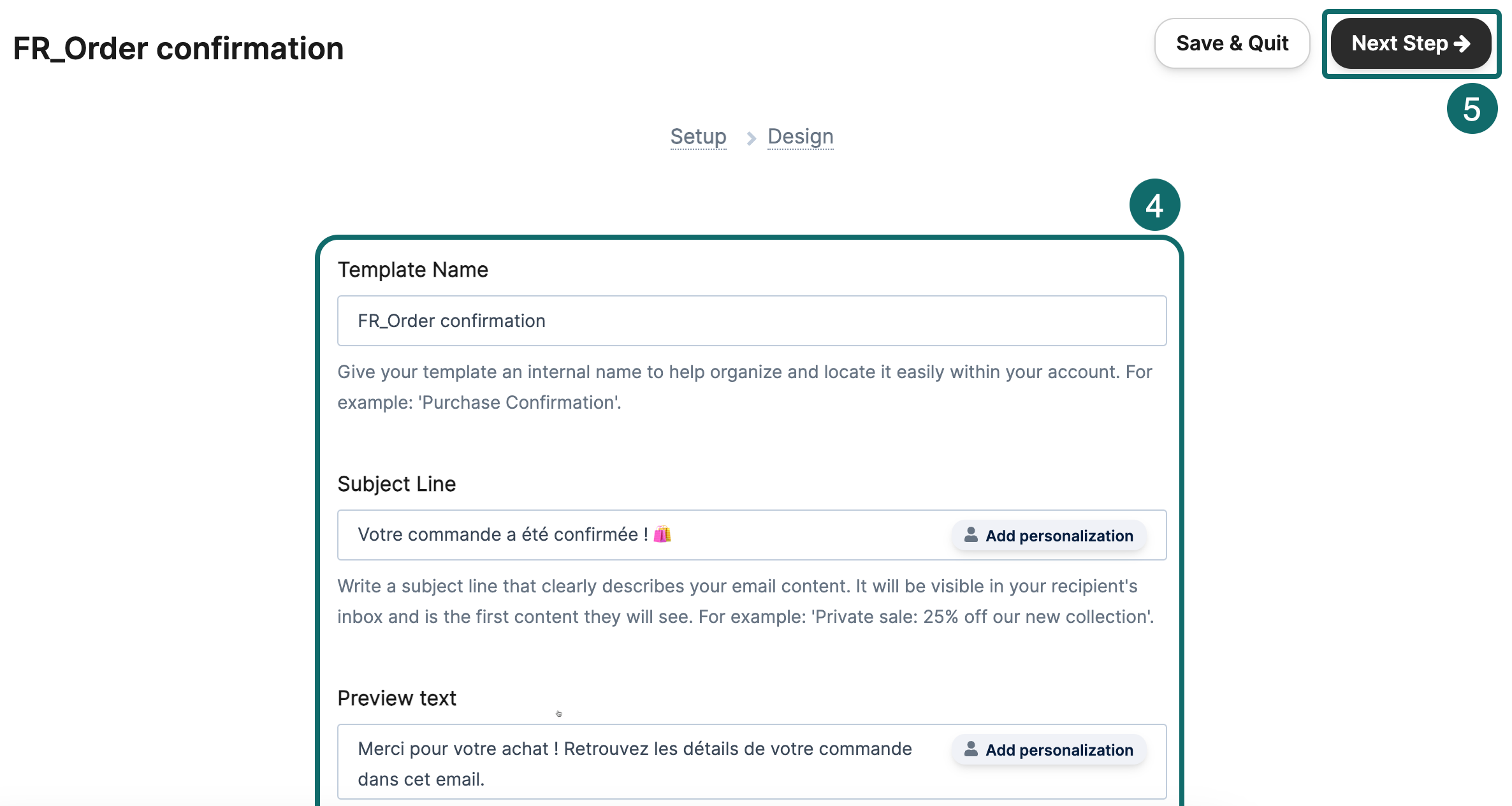The height and width of the screenshot is (806, 1512).
Task: Select the Preview text input box
Action: [x=637, y=763]
